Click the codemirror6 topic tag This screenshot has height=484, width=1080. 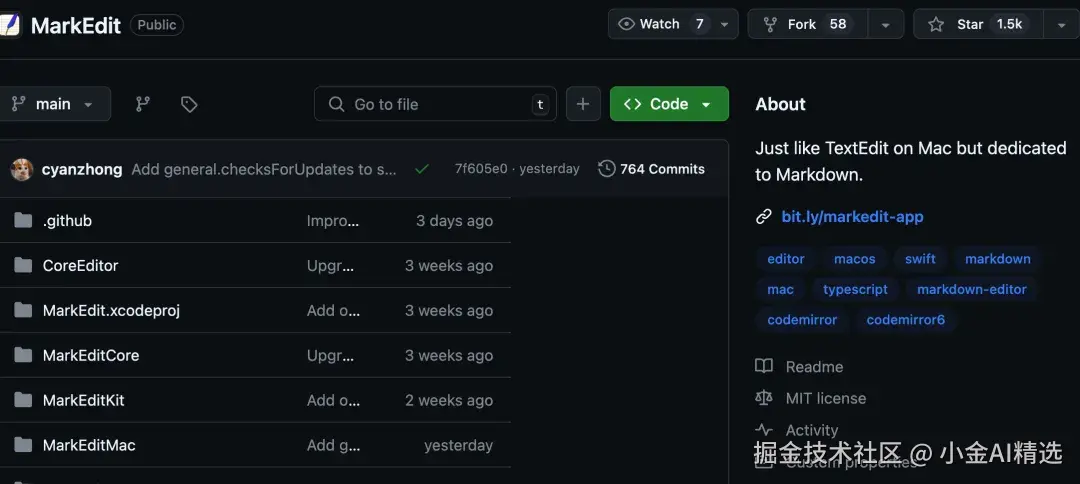pyautogui.click(x=905, y=320)
